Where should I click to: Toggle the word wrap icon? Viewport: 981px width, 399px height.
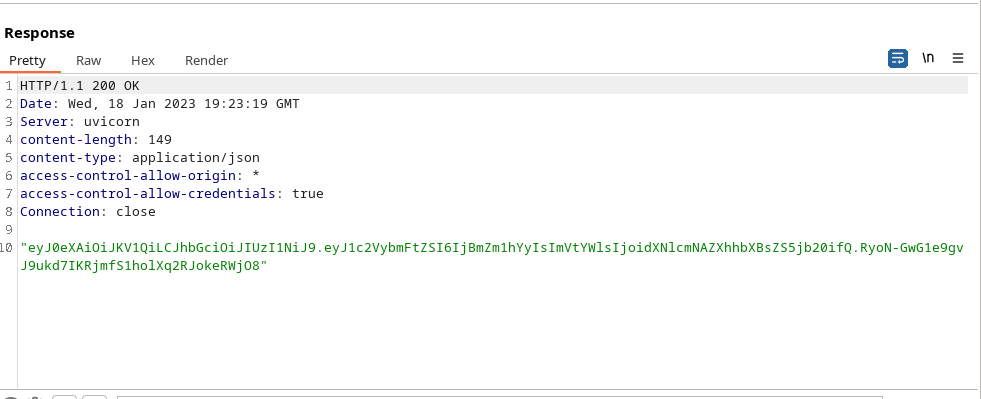coord(898,58)
